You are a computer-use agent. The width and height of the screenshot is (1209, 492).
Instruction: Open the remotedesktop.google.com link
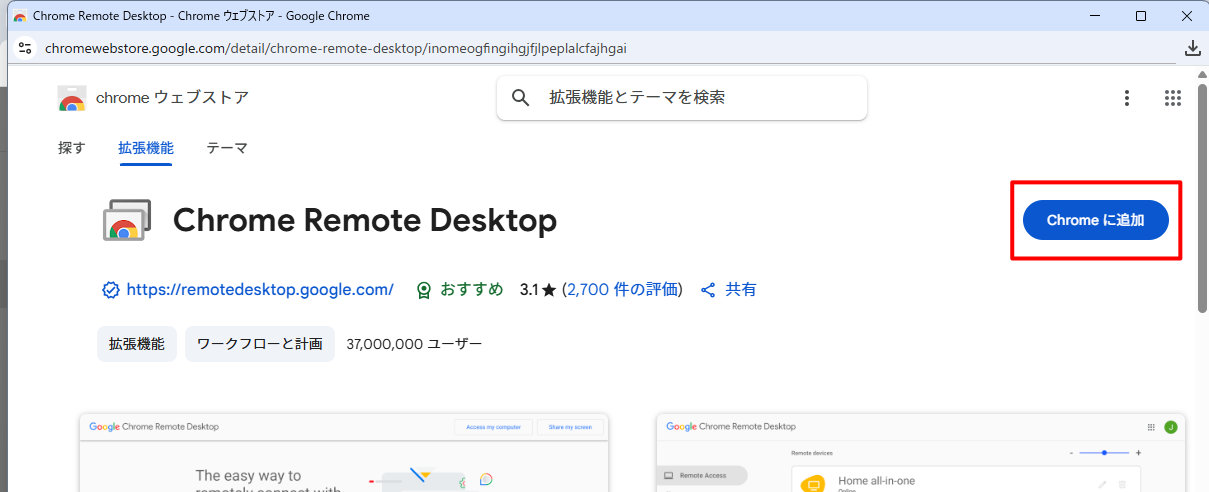coord(260,290)
